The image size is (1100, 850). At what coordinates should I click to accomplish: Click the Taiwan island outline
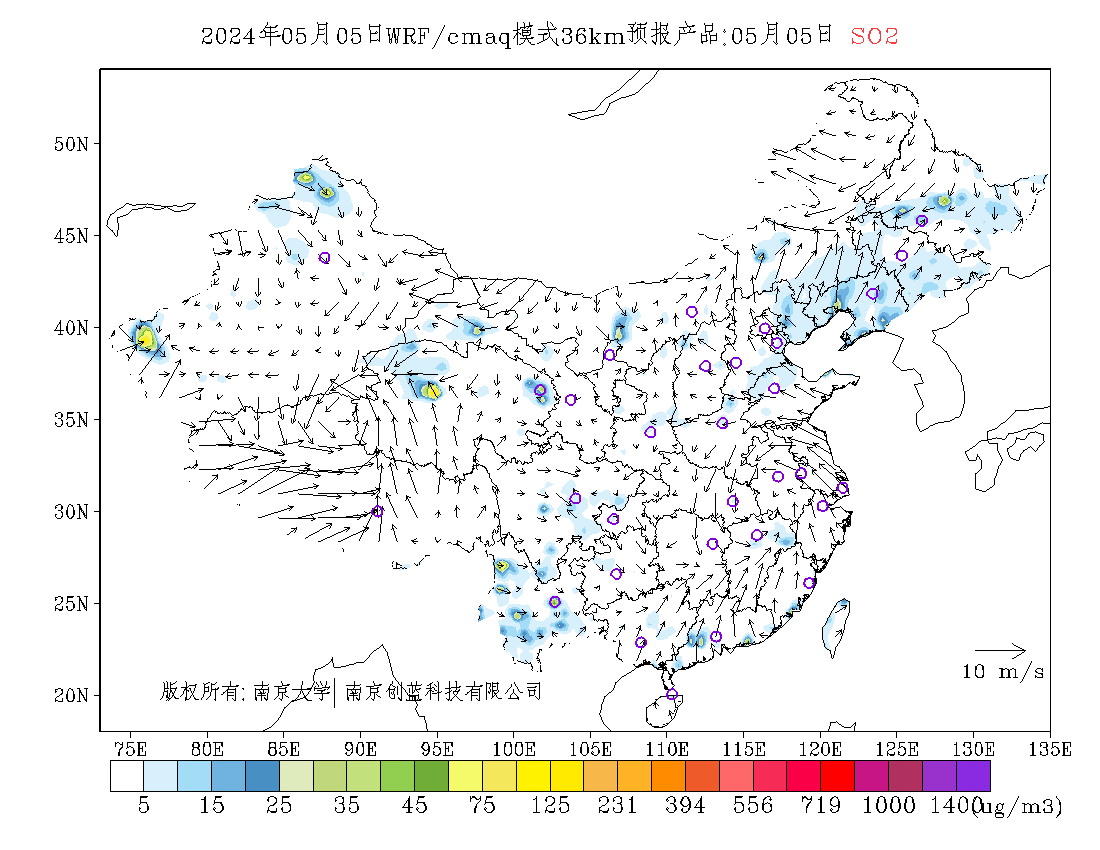click(x=836, y=626)
